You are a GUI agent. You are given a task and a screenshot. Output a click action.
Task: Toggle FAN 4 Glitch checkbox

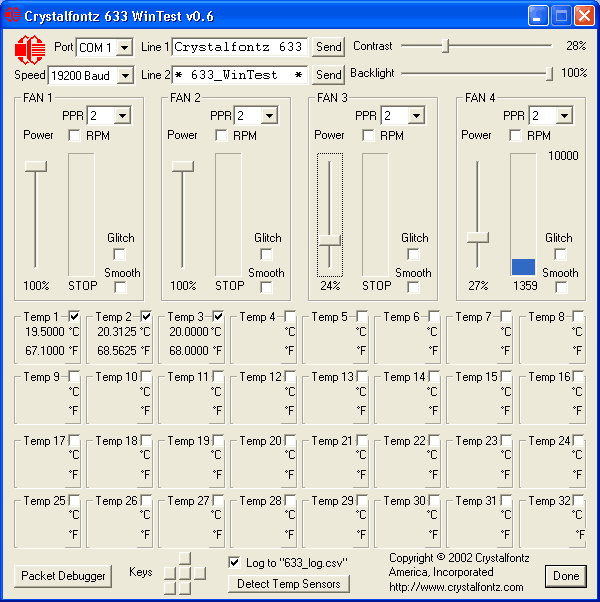pyautogui.click(x=560, y=254)
